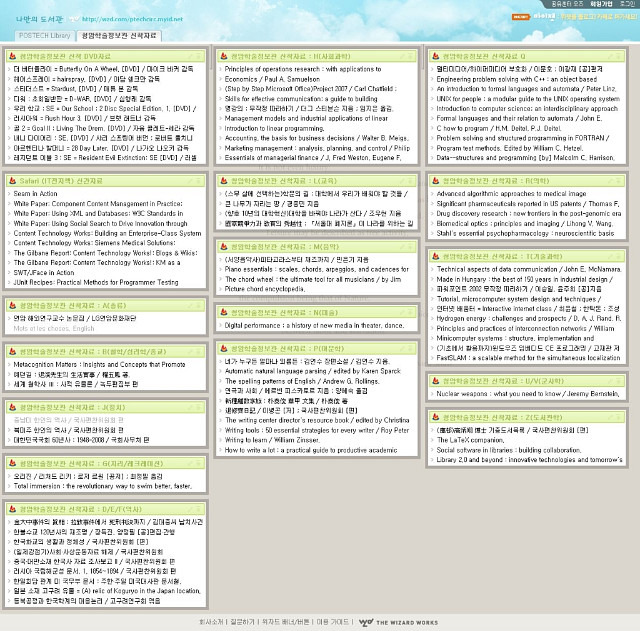Open 'Nuclear weapons : what you need to know' entry
The image size is (640, 631).
(x=528, y=394)
